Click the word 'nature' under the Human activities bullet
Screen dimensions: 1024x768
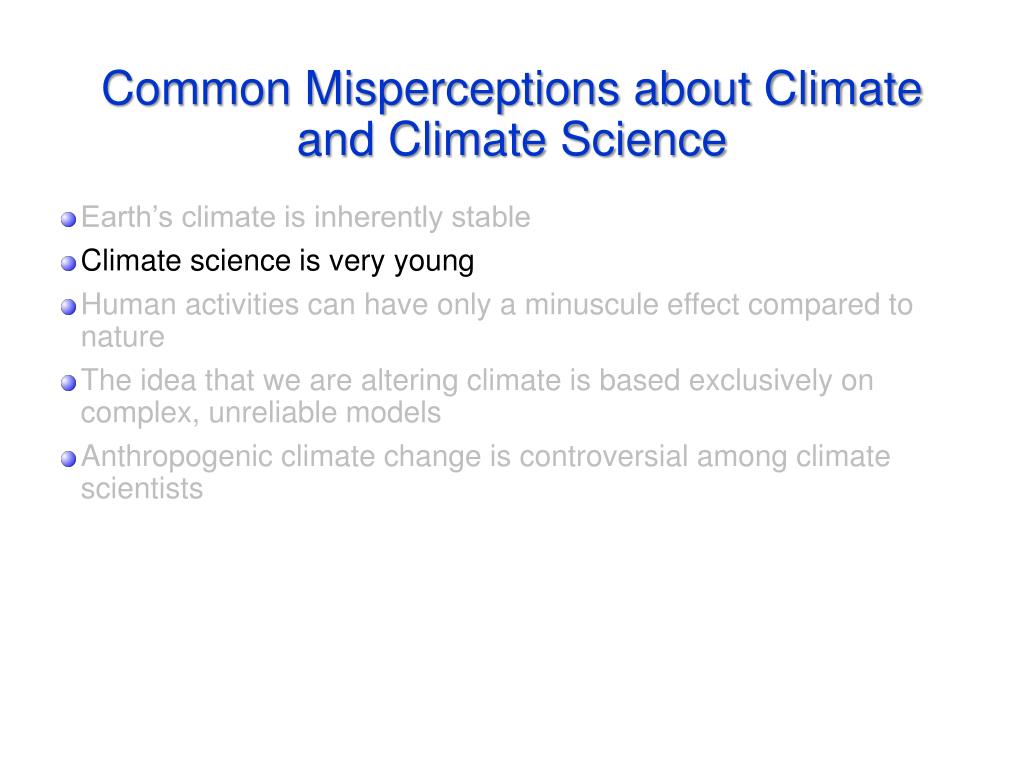(x=123, y=338)
